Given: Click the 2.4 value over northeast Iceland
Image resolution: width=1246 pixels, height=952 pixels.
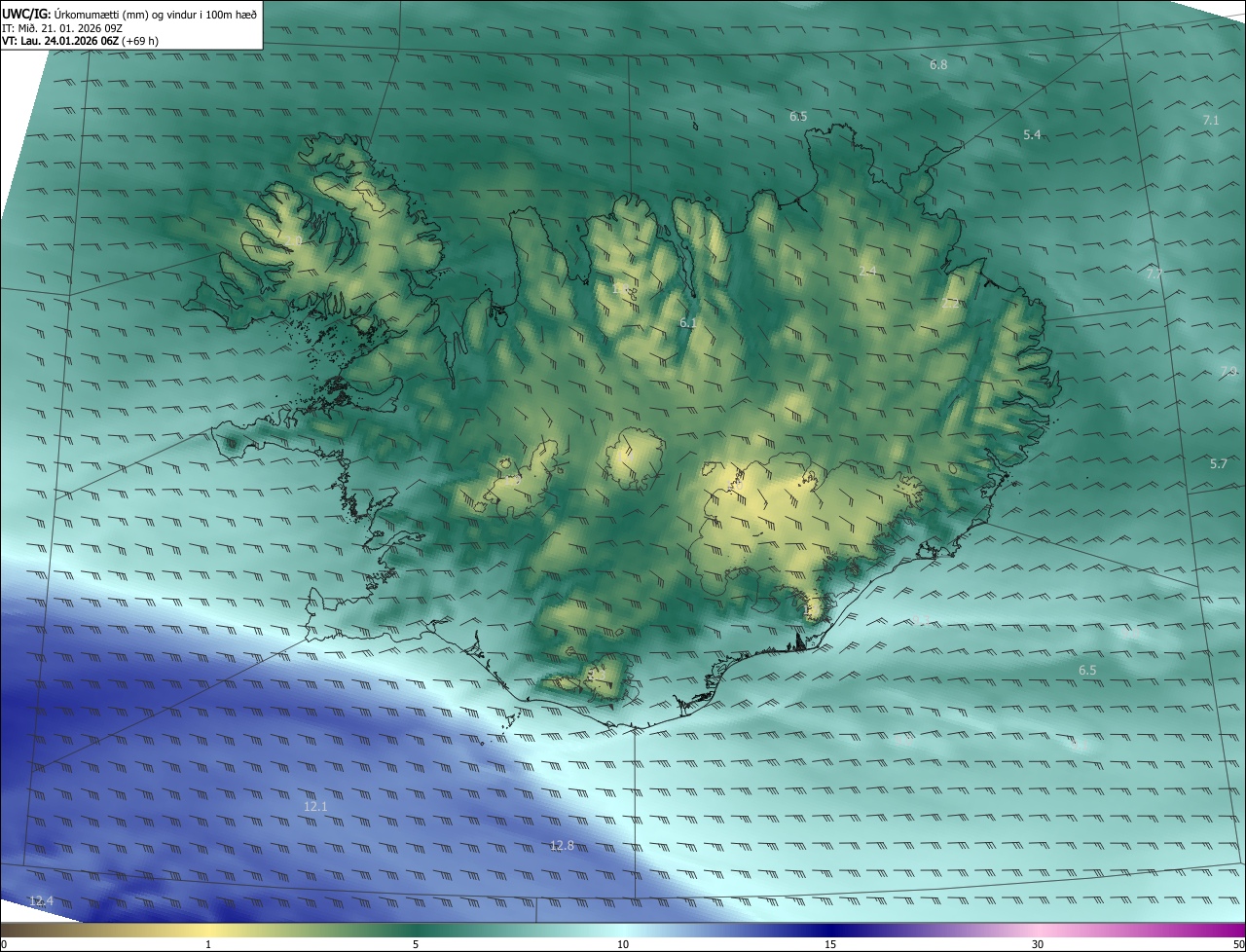Looking at the screenshot, I should [867, 271].
